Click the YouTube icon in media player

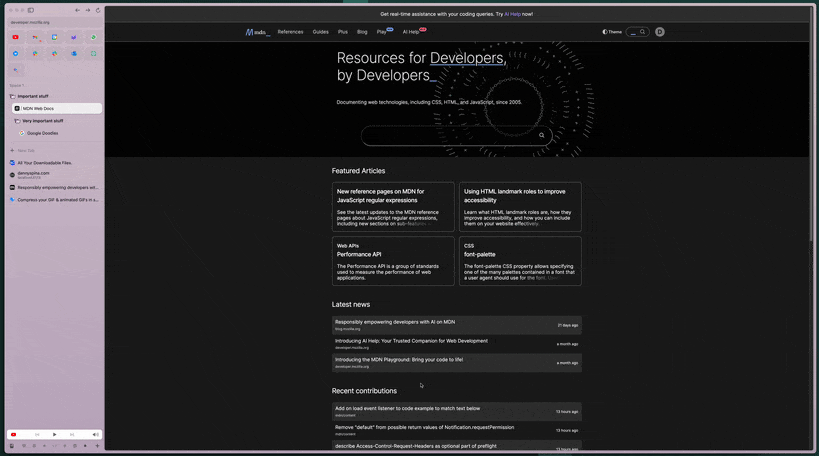pos(14,435)
